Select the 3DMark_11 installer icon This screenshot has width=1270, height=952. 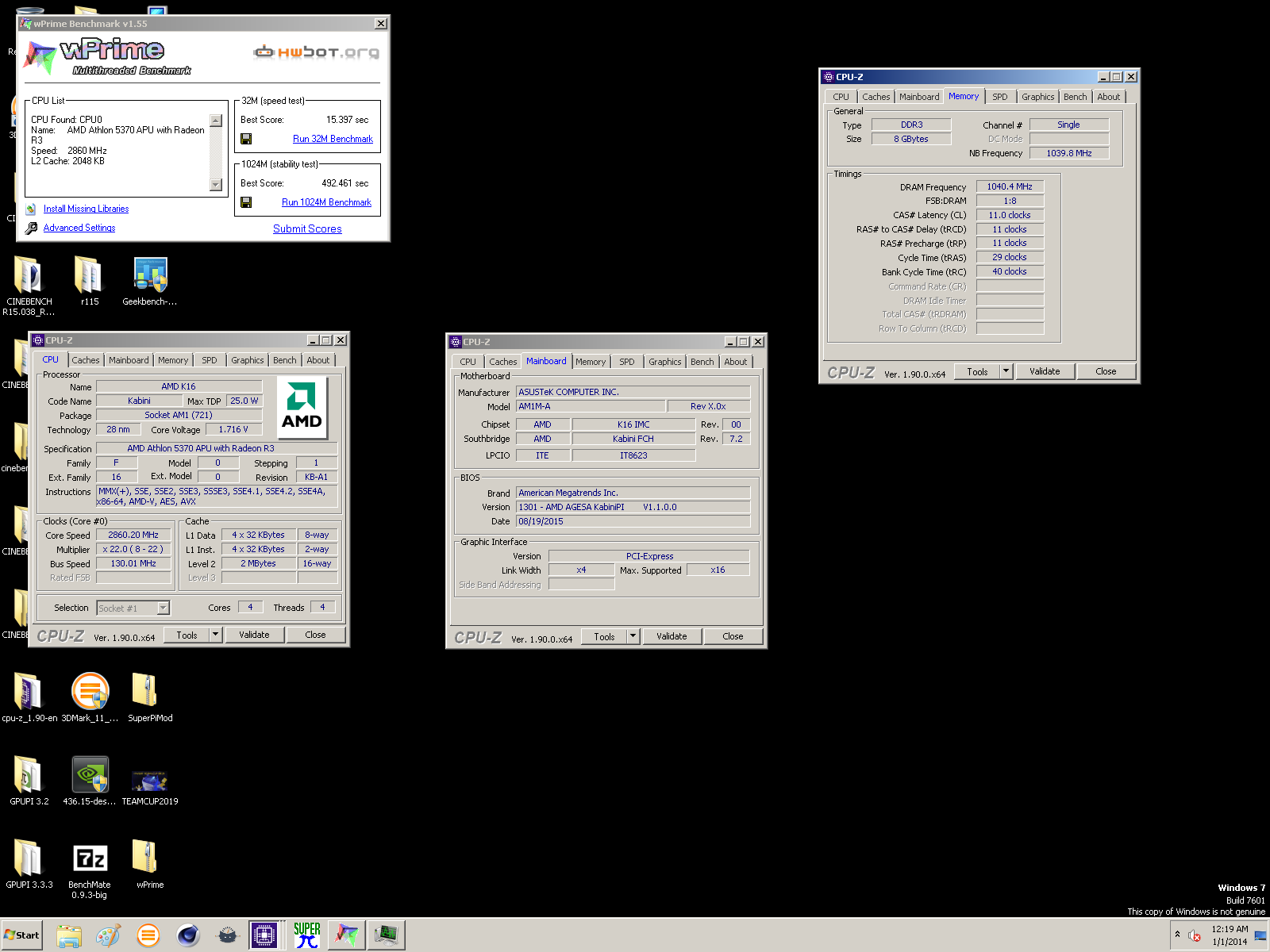pos(90,697)
